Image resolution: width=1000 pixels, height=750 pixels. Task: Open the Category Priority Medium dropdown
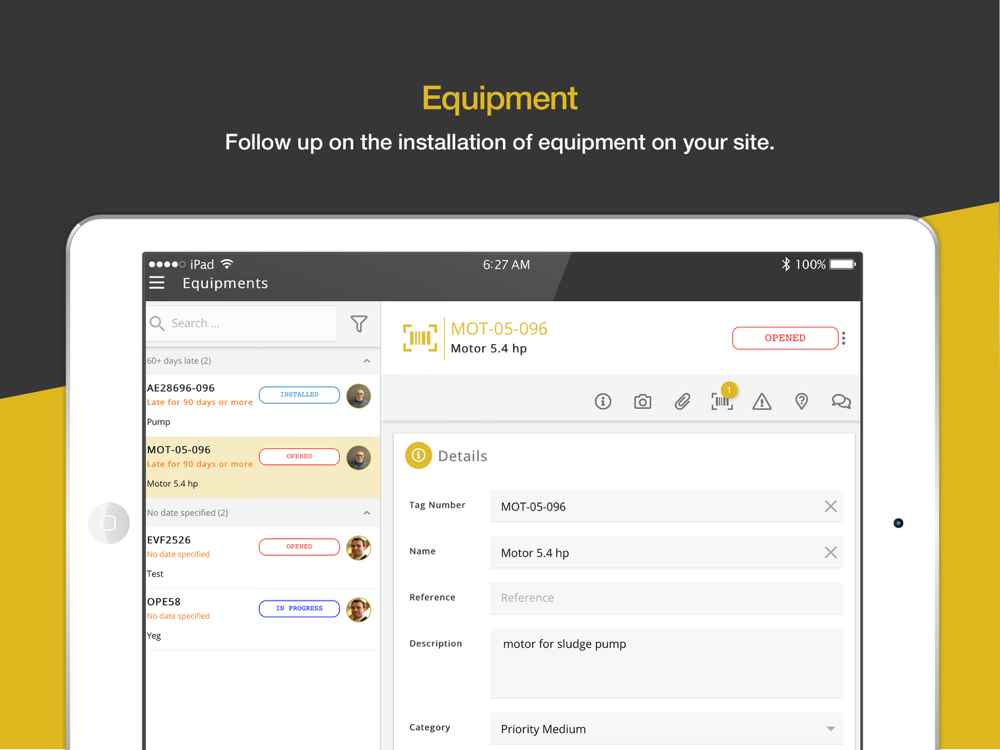coord(666,729)
